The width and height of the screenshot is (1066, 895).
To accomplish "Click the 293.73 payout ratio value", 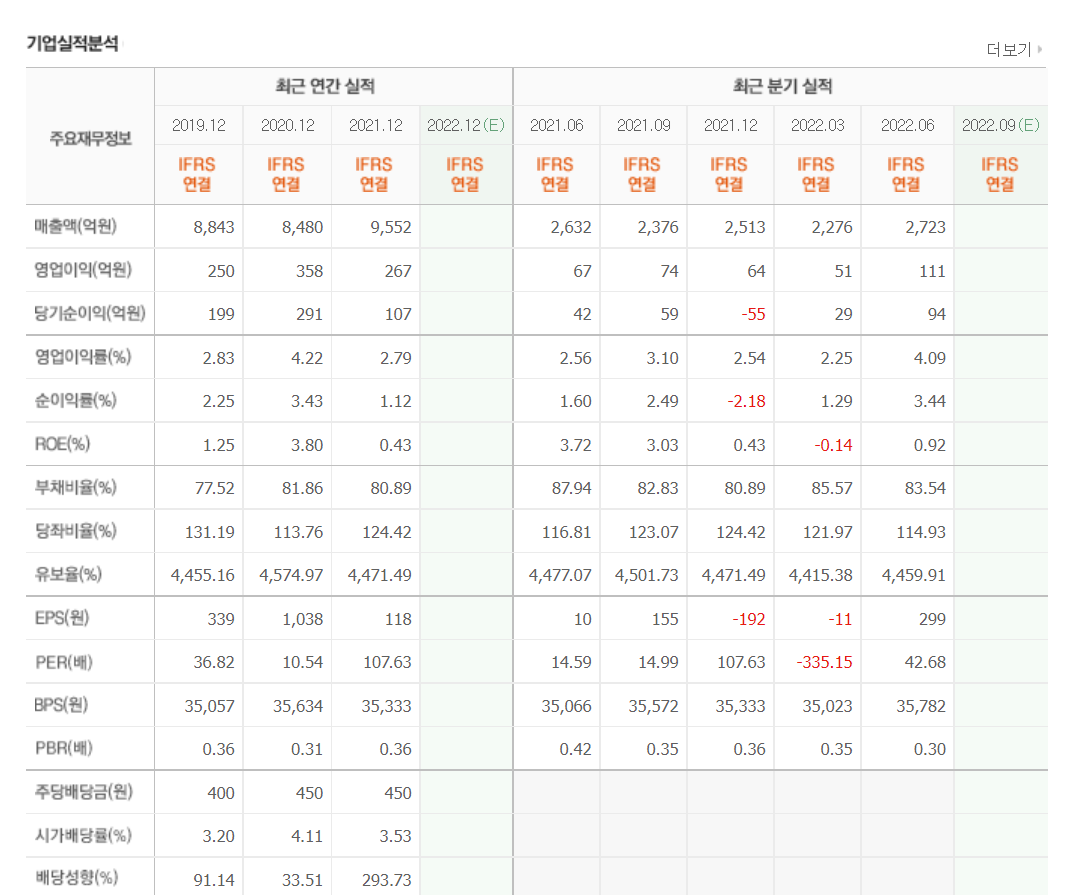I will click(x=387, y=880).
